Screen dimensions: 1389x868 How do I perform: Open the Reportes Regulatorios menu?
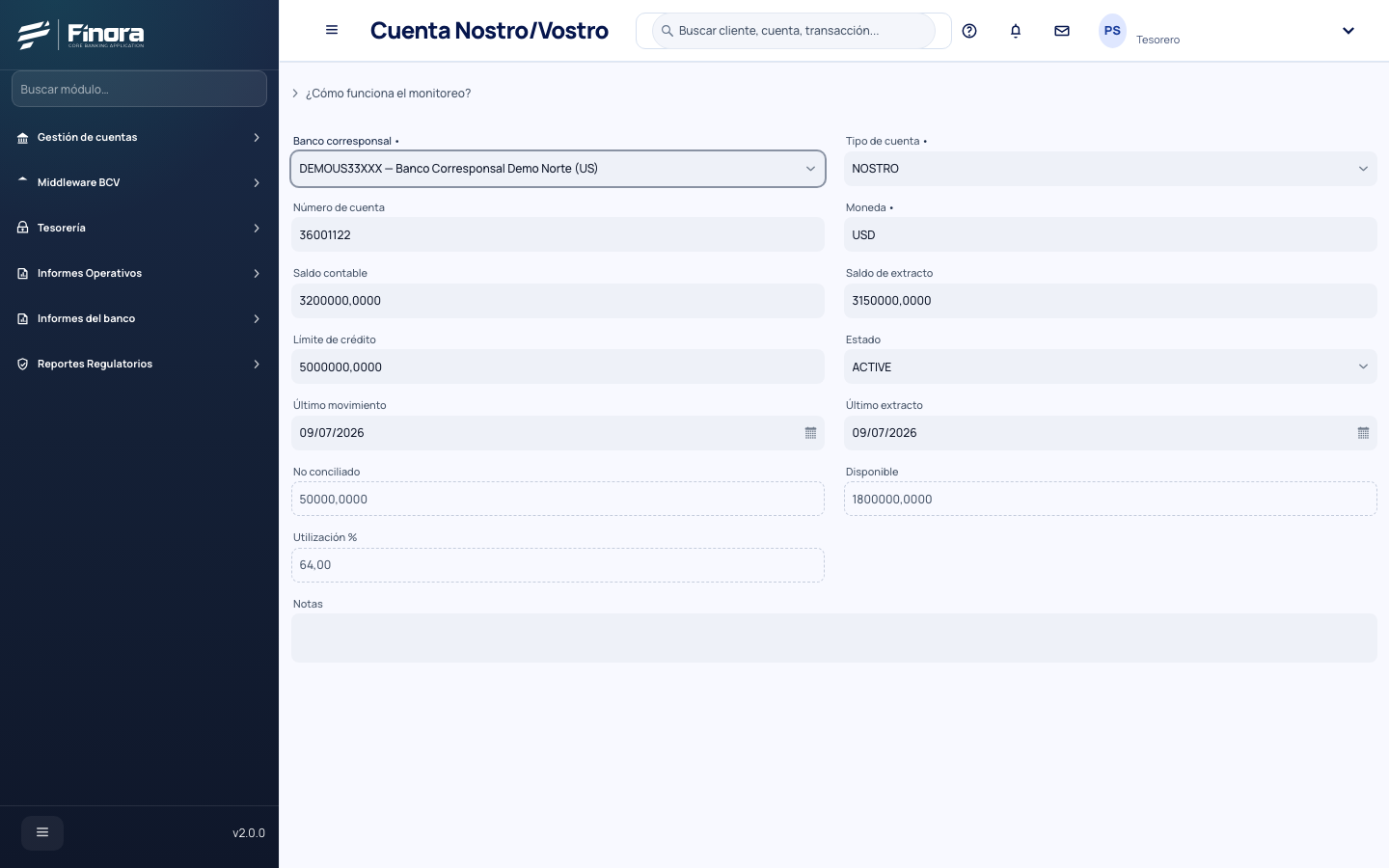(139, 365)
